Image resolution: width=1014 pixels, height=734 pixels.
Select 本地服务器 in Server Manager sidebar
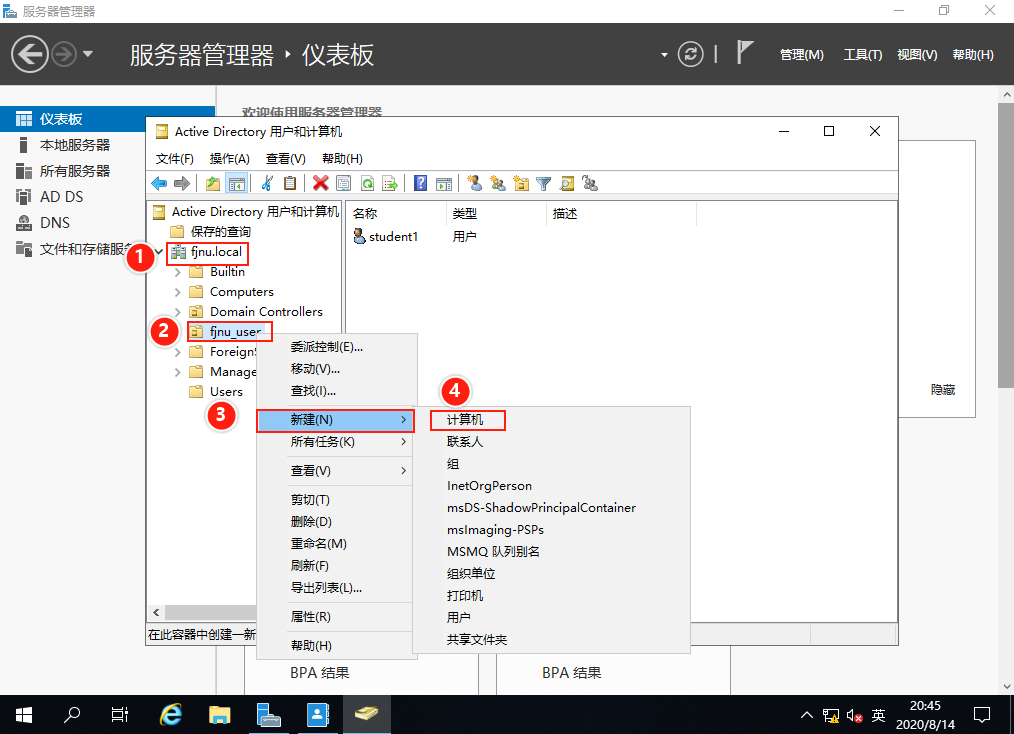[x=75, y=145]
